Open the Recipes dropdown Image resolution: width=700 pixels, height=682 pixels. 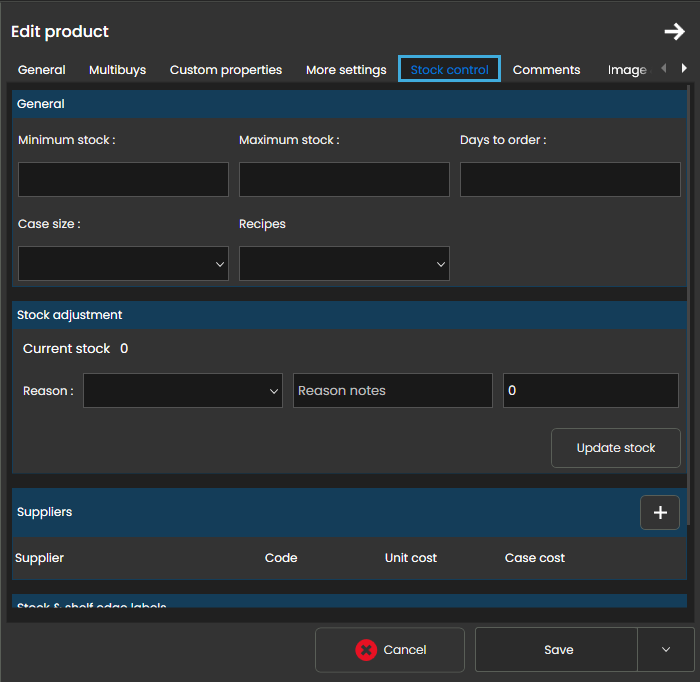344,264
